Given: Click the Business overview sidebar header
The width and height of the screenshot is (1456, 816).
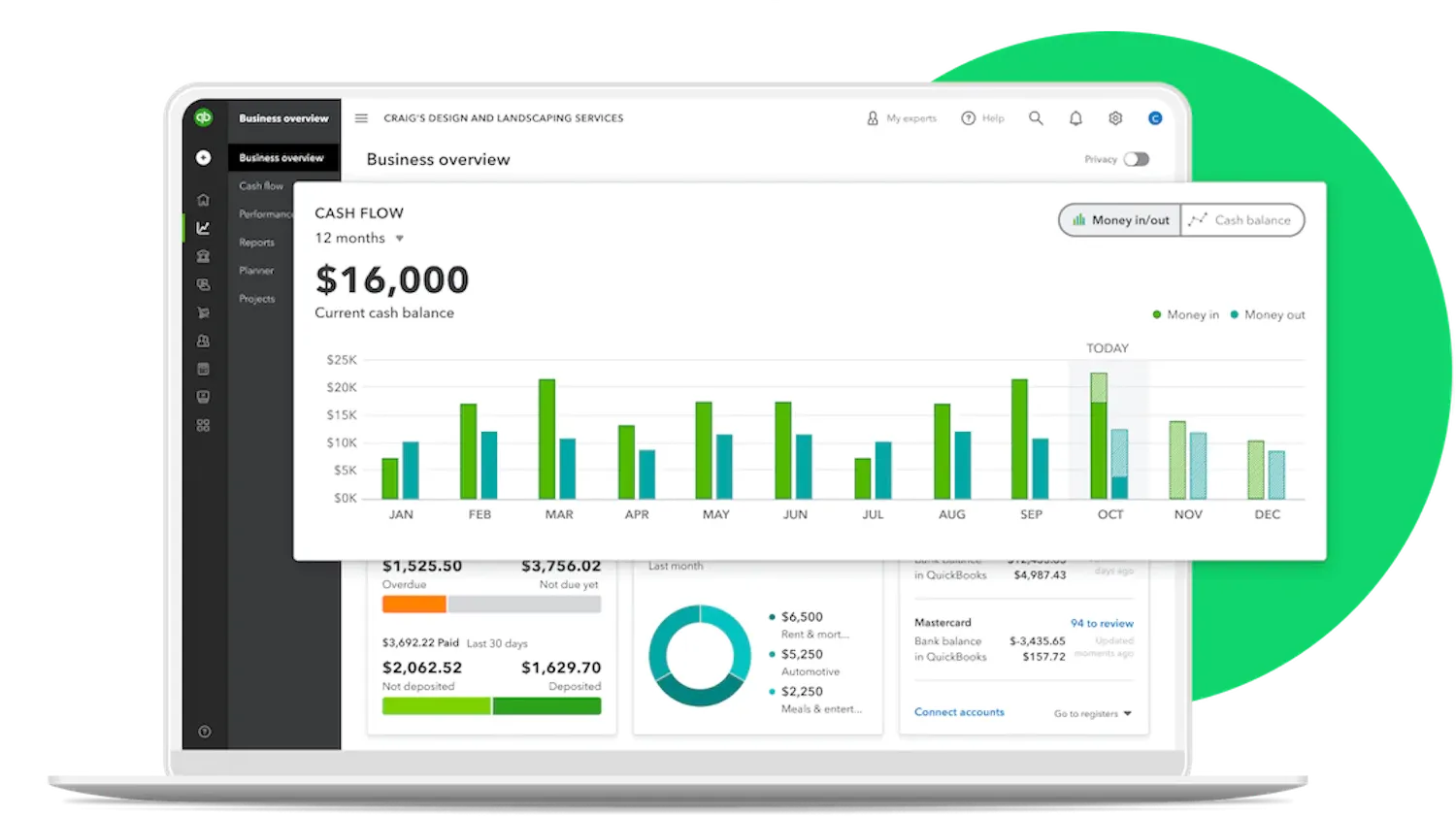Looking at the screenshot, I should tap(283, 118).
